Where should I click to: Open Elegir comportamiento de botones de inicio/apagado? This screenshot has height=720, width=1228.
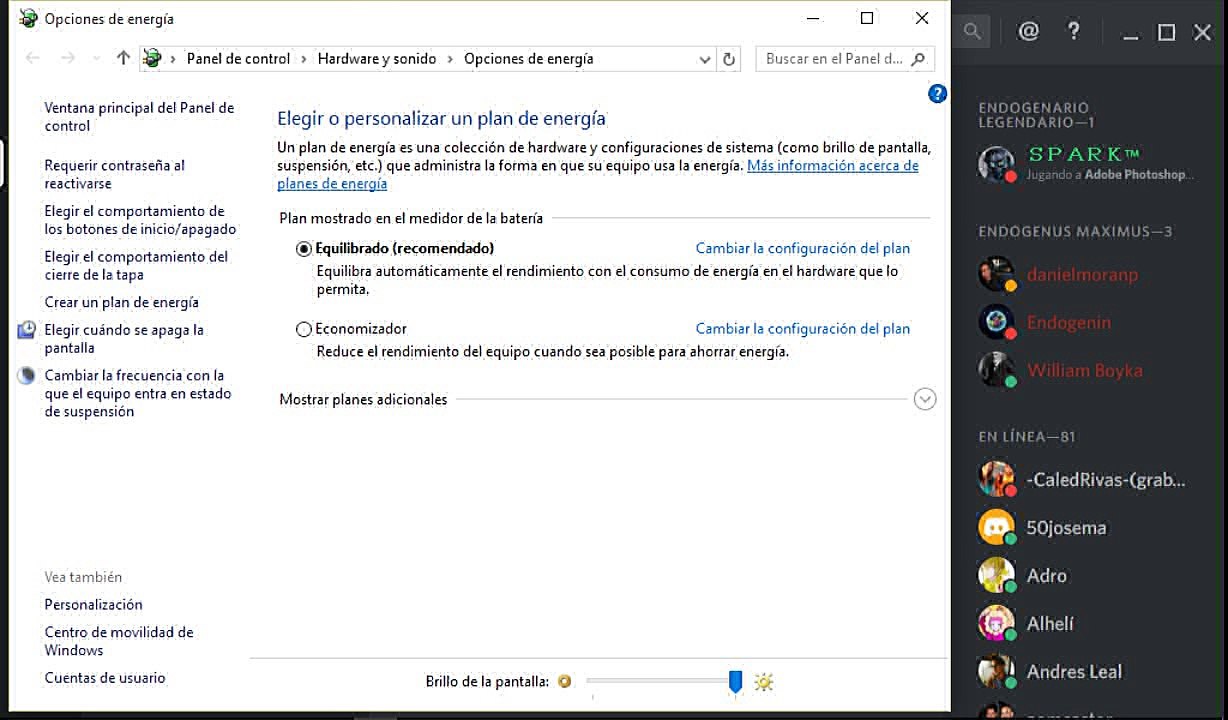click(x=140, y=220)
